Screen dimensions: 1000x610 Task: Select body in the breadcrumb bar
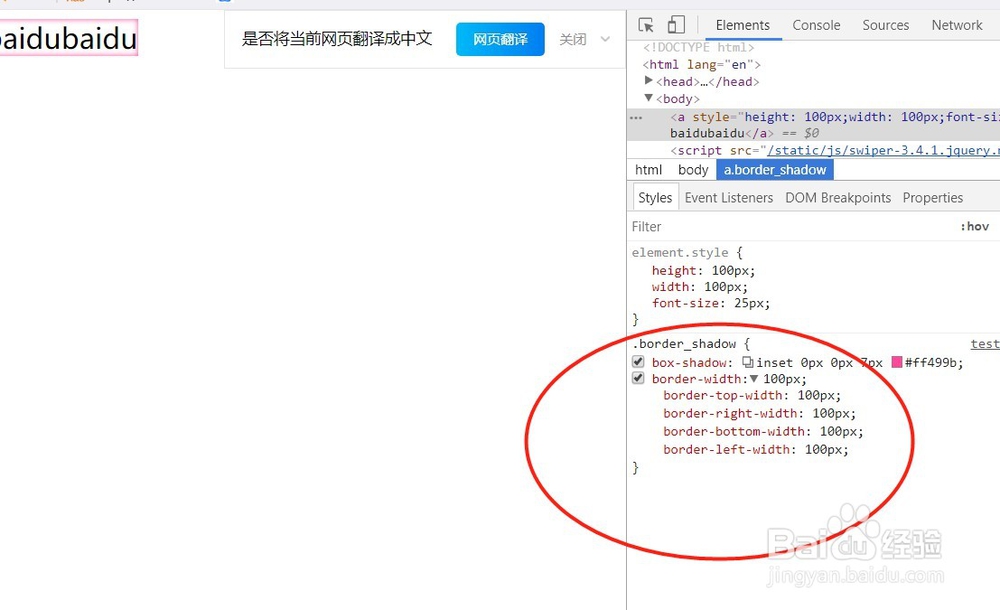(x=693, y=170)
